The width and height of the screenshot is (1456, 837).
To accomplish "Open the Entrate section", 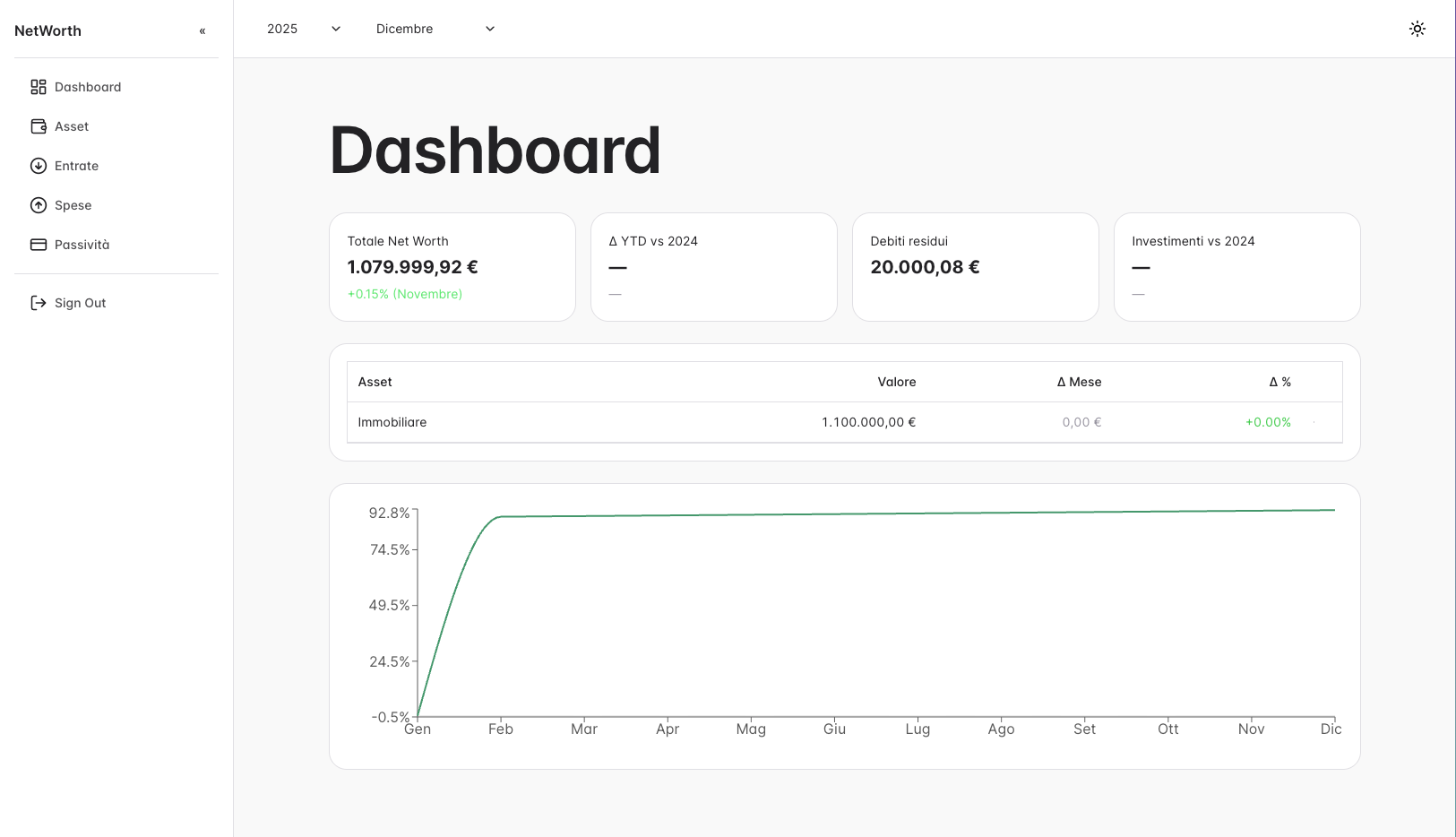I will point(77,166).
